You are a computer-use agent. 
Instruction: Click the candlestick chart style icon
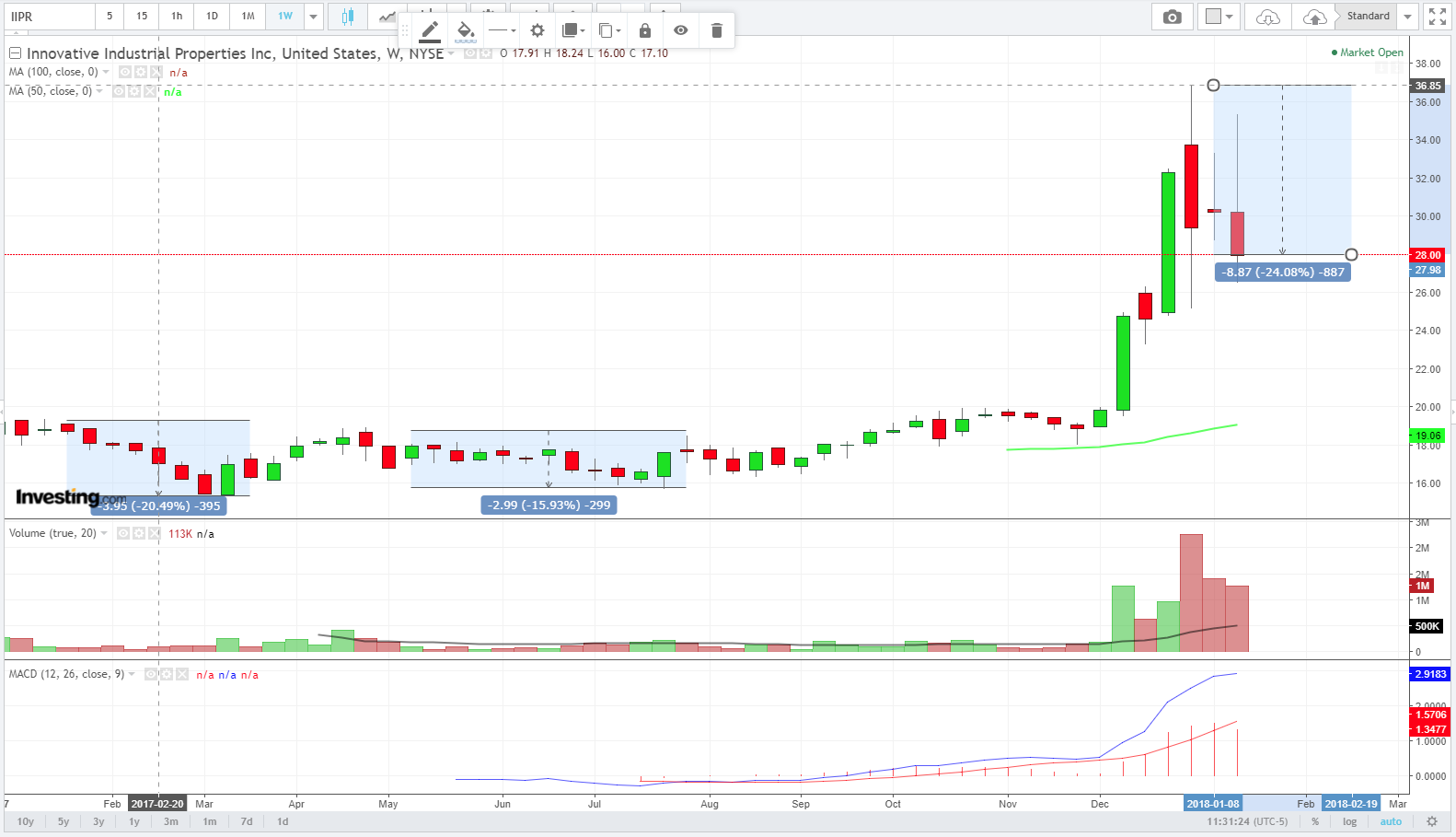click(348, 17)
